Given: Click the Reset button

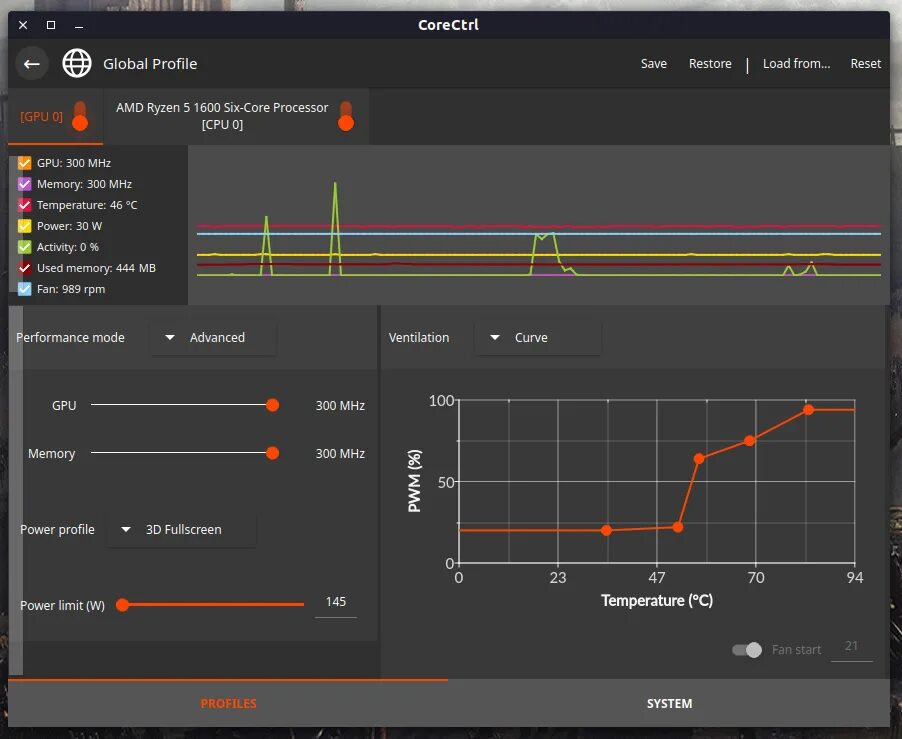Looking at the screenshot, I should point(865,64).
